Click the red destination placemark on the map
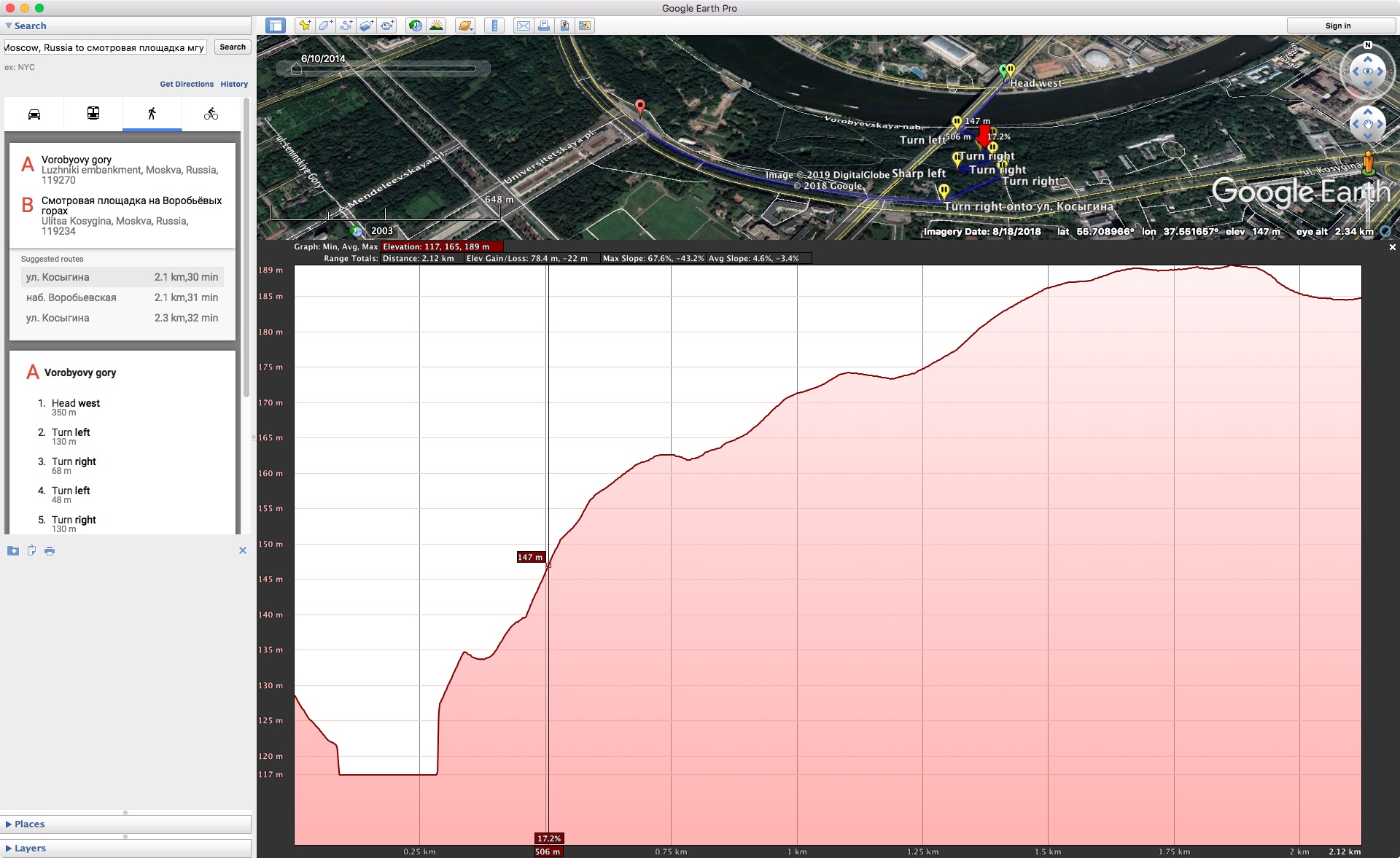The height and width of the screenshot is (858, 1400). click(x=640, y=108)
